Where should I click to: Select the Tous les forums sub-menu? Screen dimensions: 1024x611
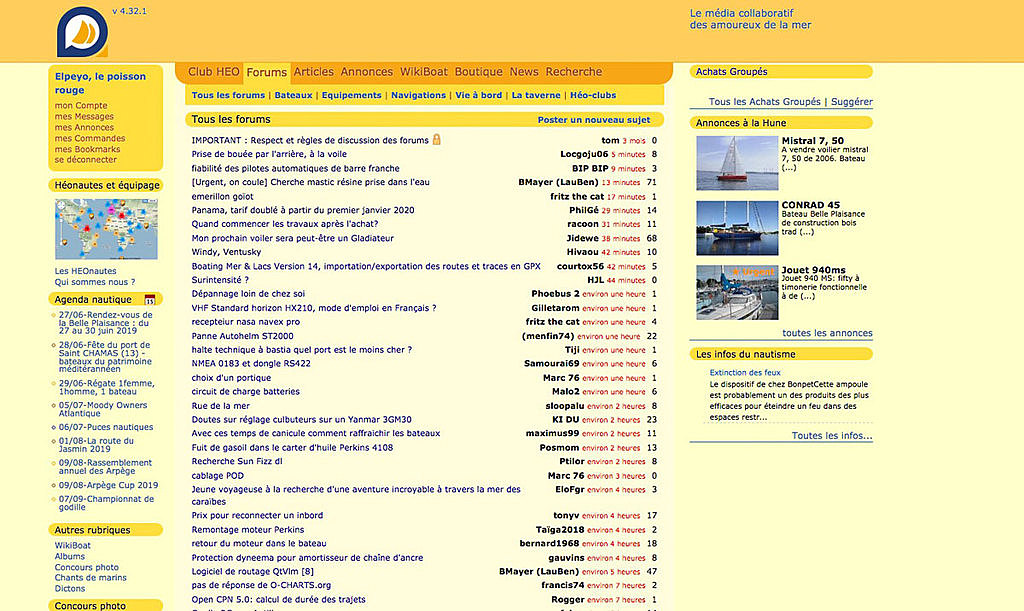228,95
